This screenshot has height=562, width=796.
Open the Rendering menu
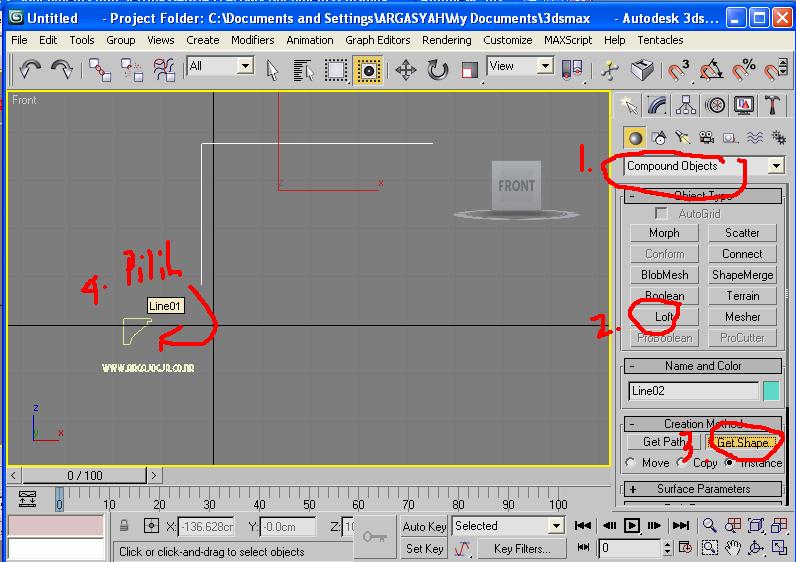[x=447, y=40]
